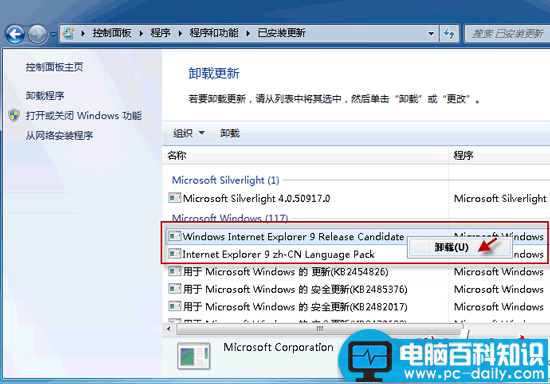Click Microsoft Windows program cell for KB2454826

tap(499, 272)
